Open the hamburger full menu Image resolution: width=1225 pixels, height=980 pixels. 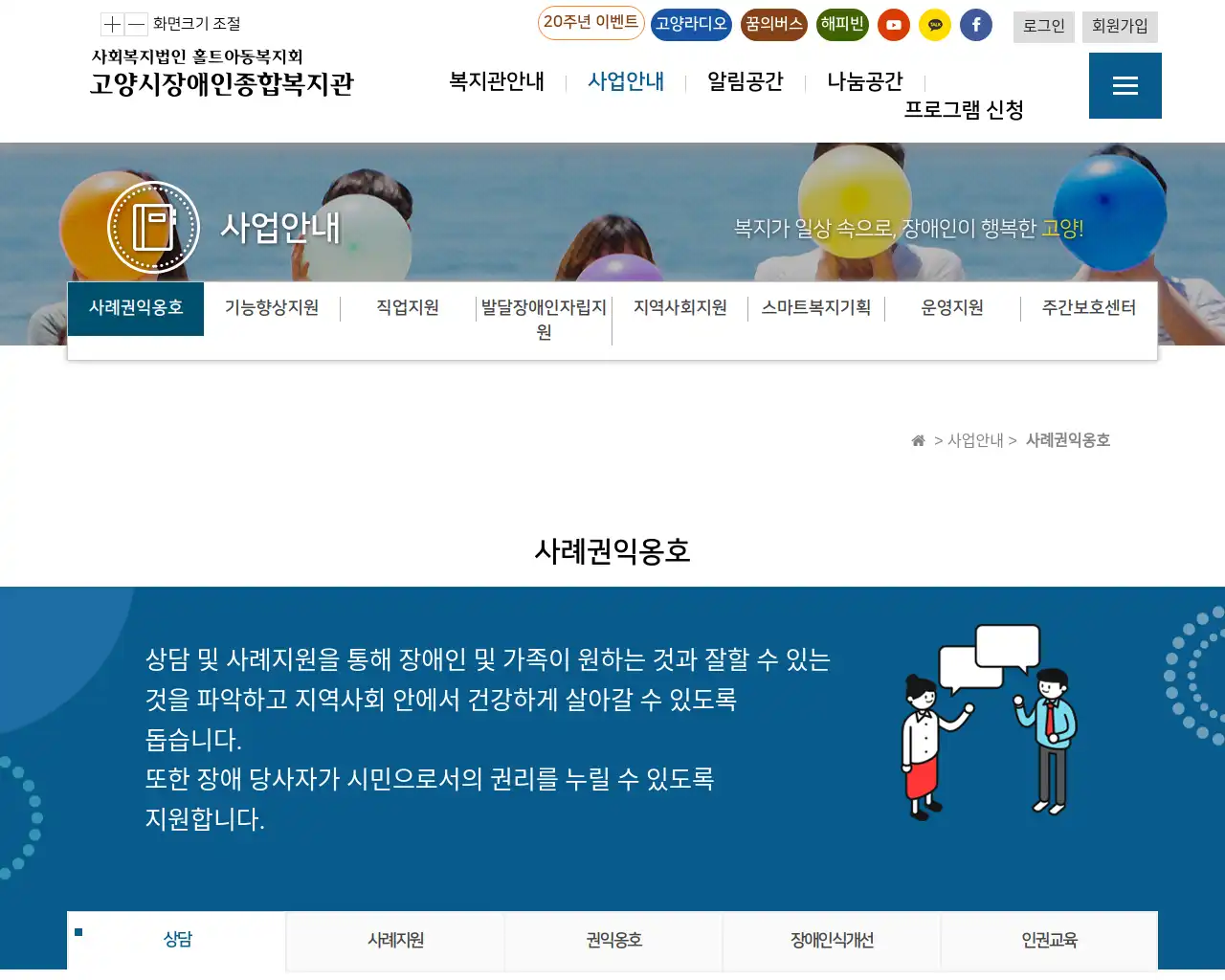pos(1125,86)
